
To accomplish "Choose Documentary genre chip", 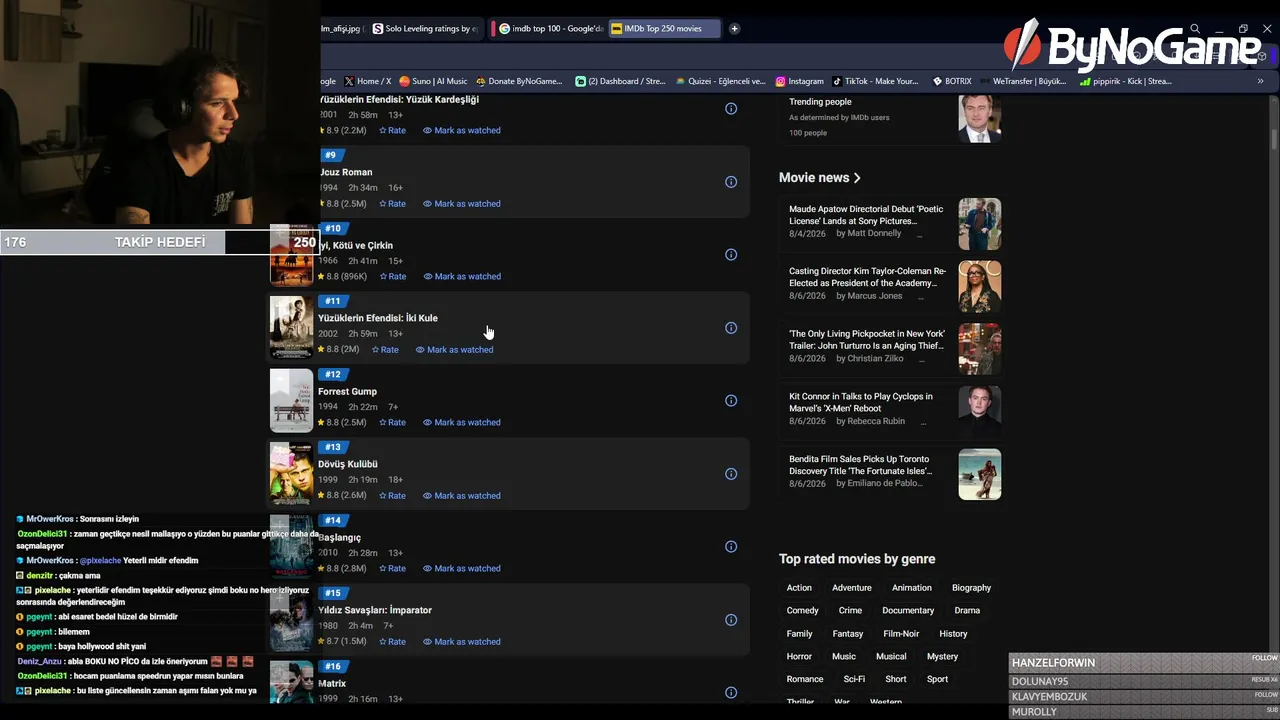I will (908, 611).
